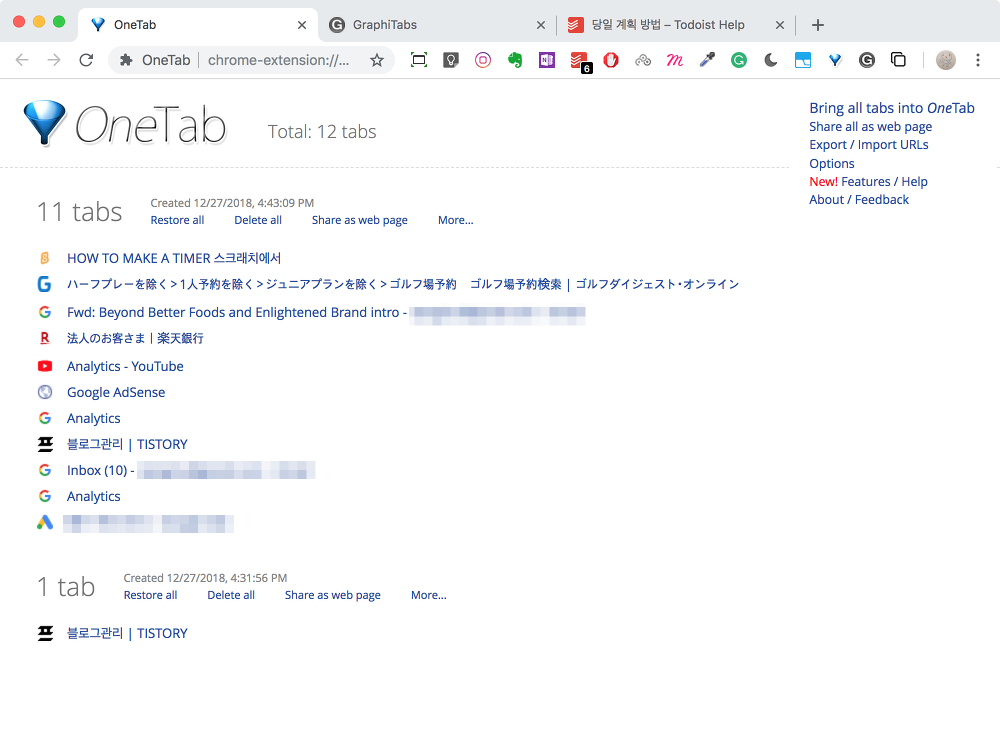Viewport: 1000px width, 750px height.
Task: Close the Todoist Help tab
Action: [779, 25]
